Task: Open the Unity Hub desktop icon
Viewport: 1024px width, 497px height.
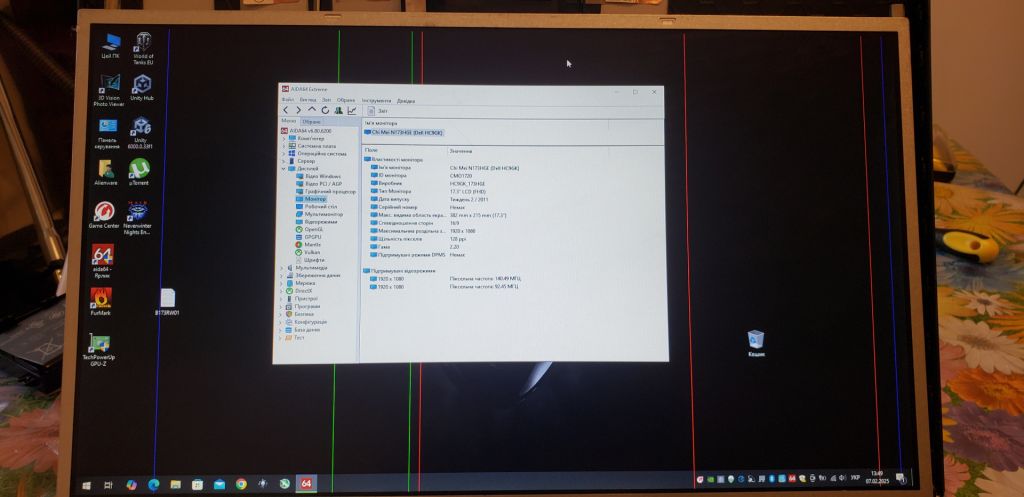Action: tap(142, 88)
